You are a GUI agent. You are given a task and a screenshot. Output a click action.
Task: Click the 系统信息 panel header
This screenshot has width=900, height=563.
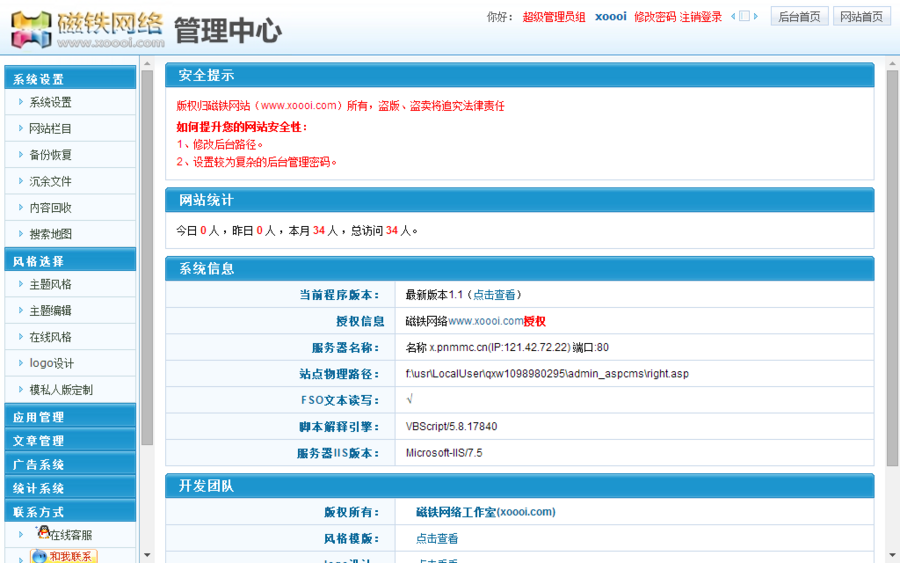[519, 269]
